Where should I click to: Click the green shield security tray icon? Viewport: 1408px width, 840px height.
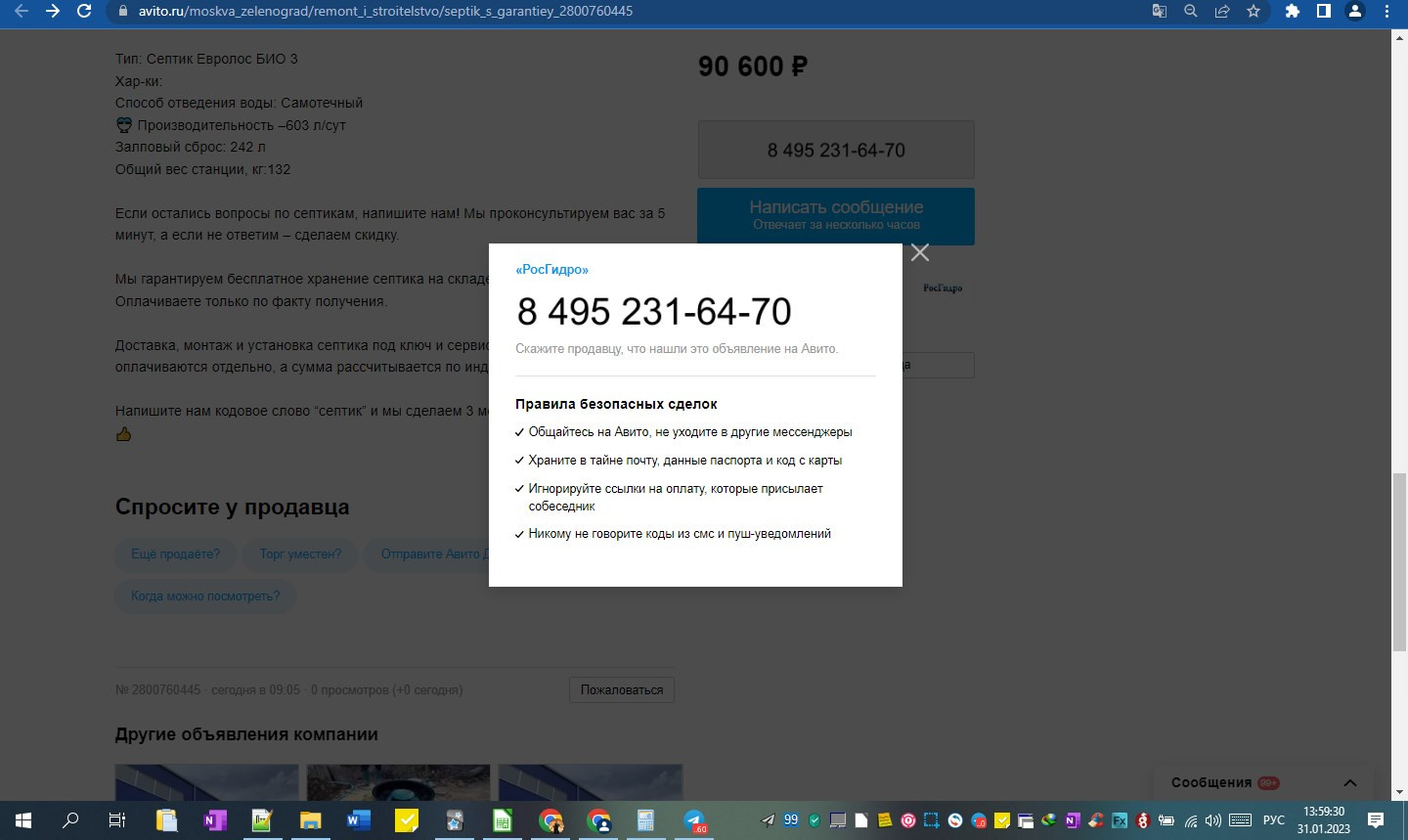814,820
